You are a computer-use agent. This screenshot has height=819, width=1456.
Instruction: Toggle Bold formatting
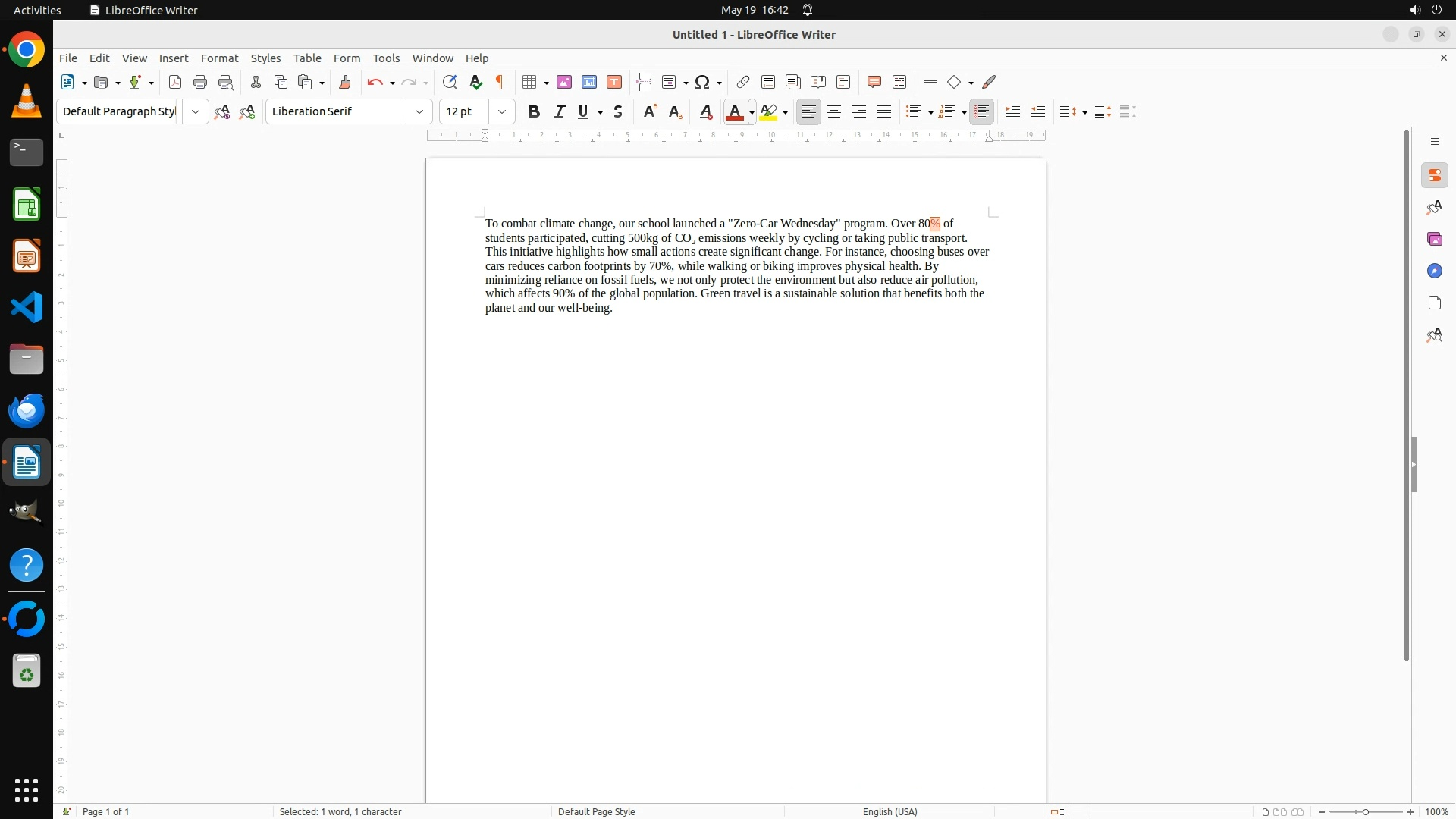[x=534, y=111]
